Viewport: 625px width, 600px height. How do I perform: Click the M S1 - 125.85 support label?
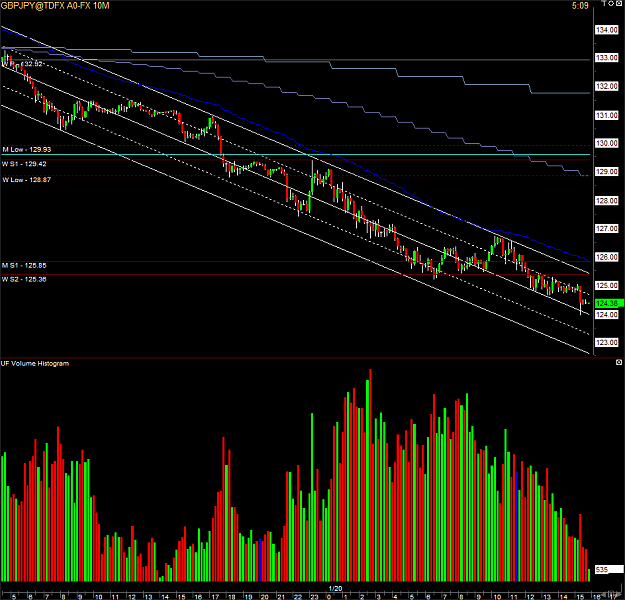point(24,266)
